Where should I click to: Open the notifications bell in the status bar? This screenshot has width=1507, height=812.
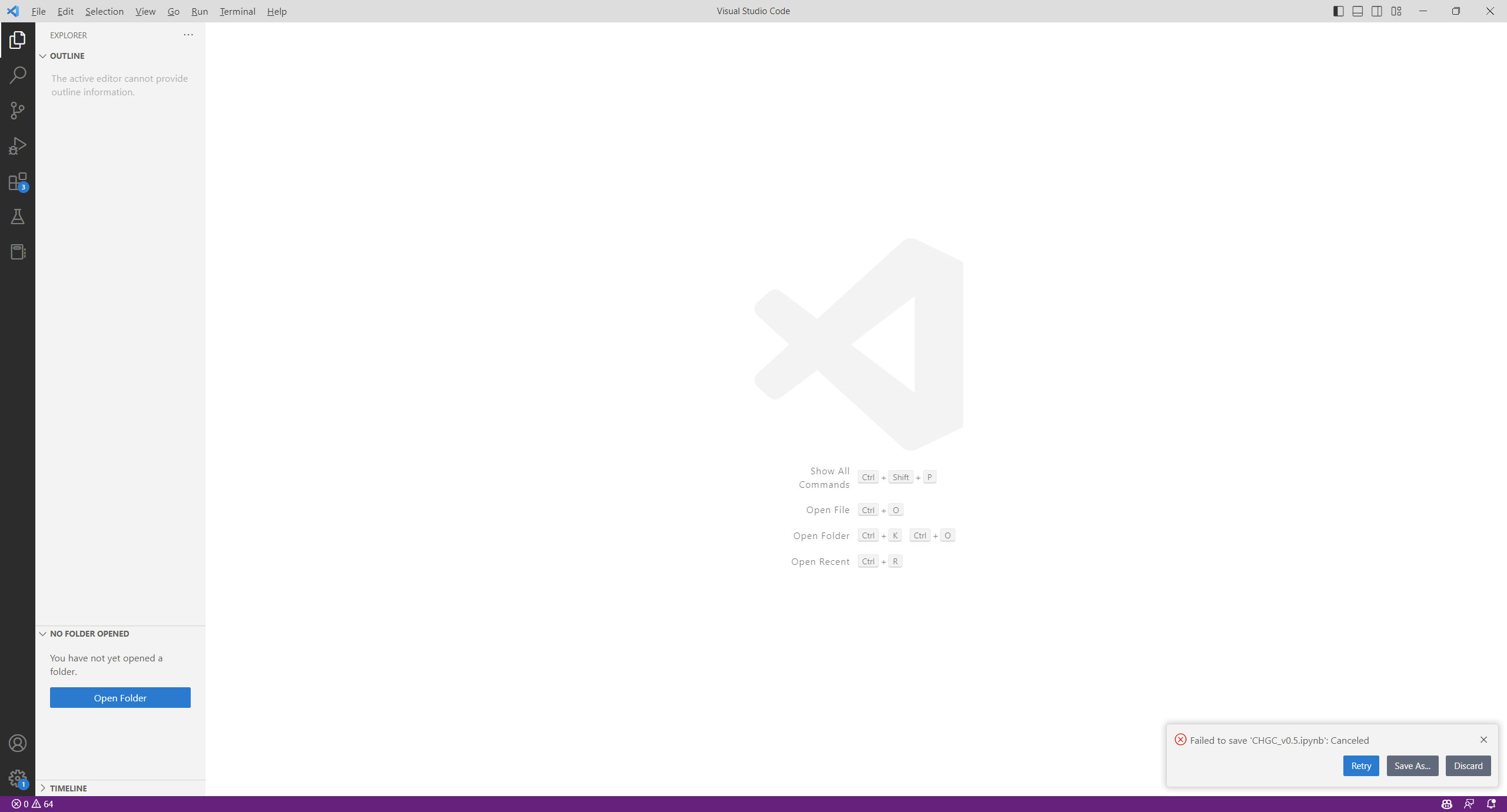pos(1492,804)
